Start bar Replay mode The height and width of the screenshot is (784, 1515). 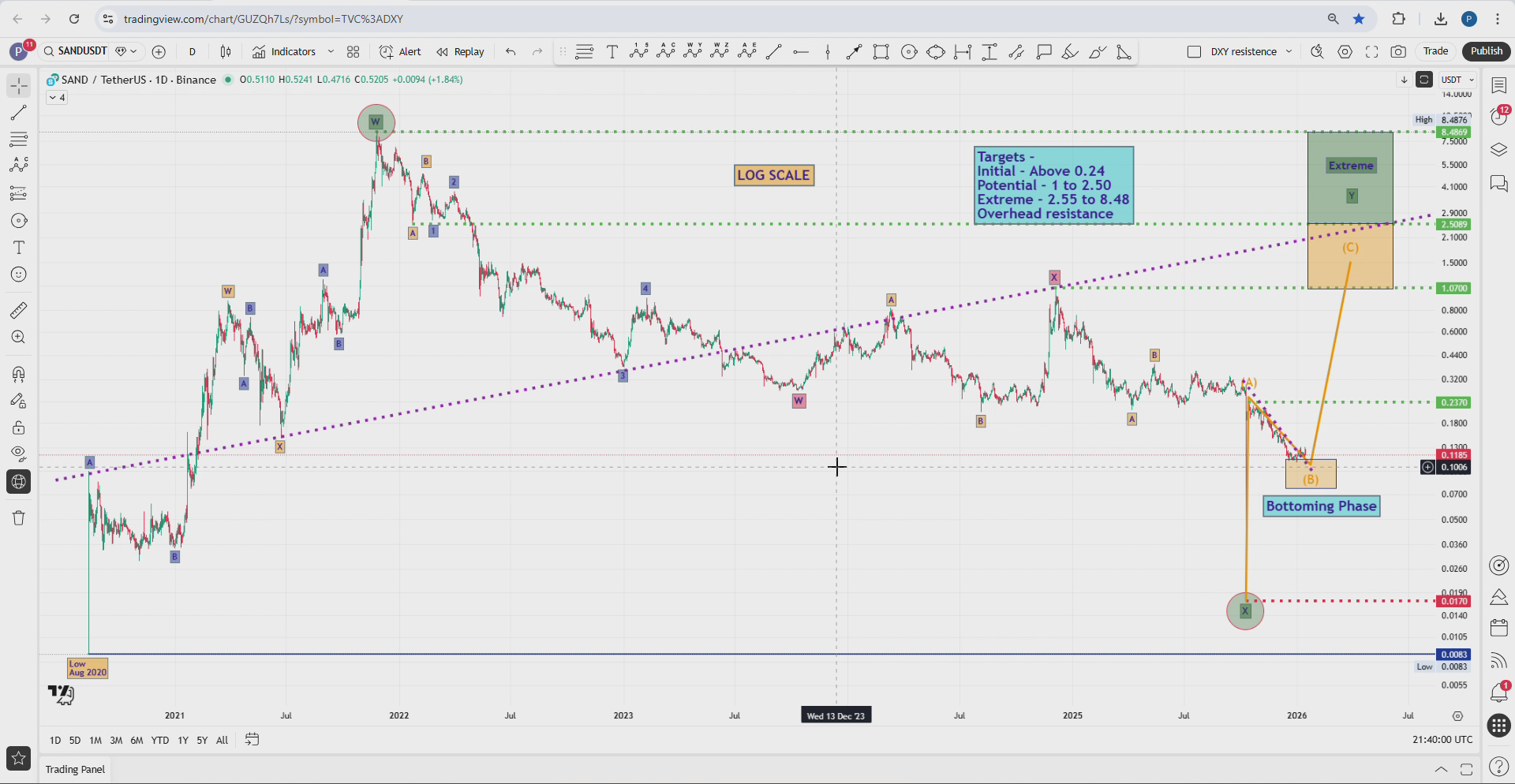point(460,51)
